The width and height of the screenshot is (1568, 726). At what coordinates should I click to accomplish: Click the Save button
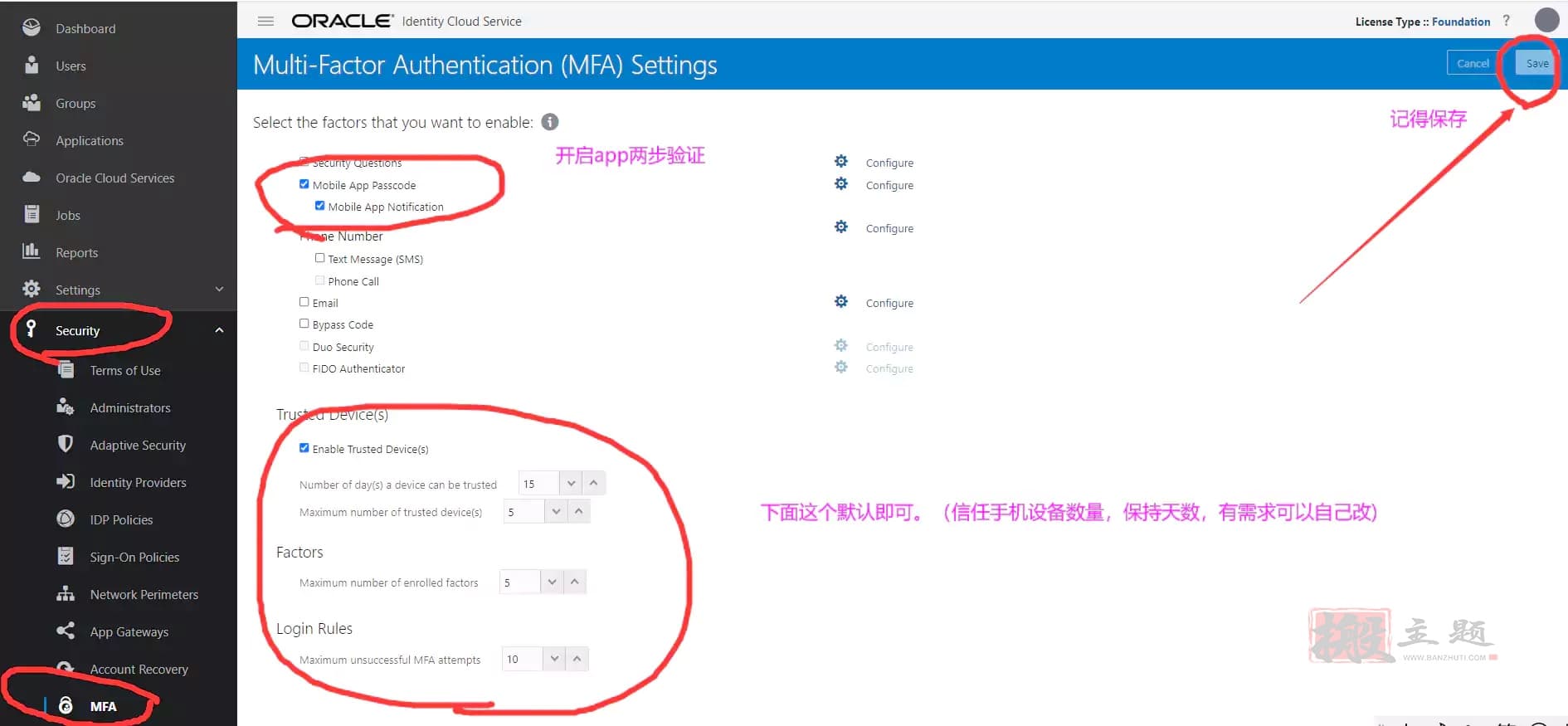tap(1536, 63)
